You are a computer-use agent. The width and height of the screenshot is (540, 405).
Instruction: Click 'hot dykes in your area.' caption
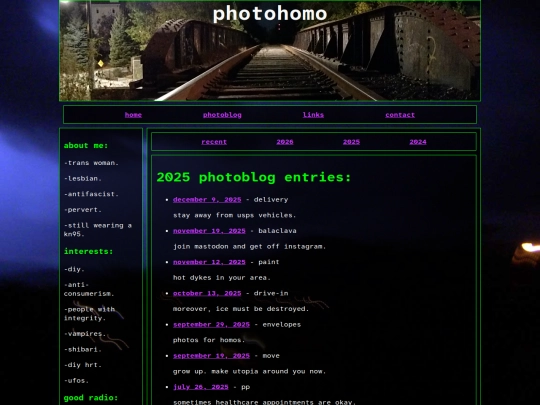[x=222, y=278]
